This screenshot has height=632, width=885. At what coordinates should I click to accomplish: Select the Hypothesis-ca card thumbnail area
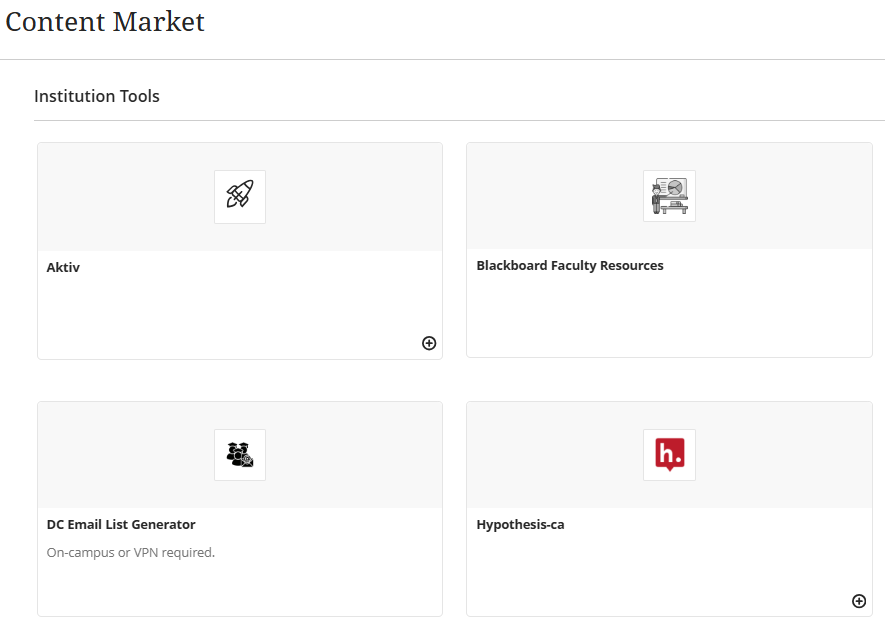(668, 454)
